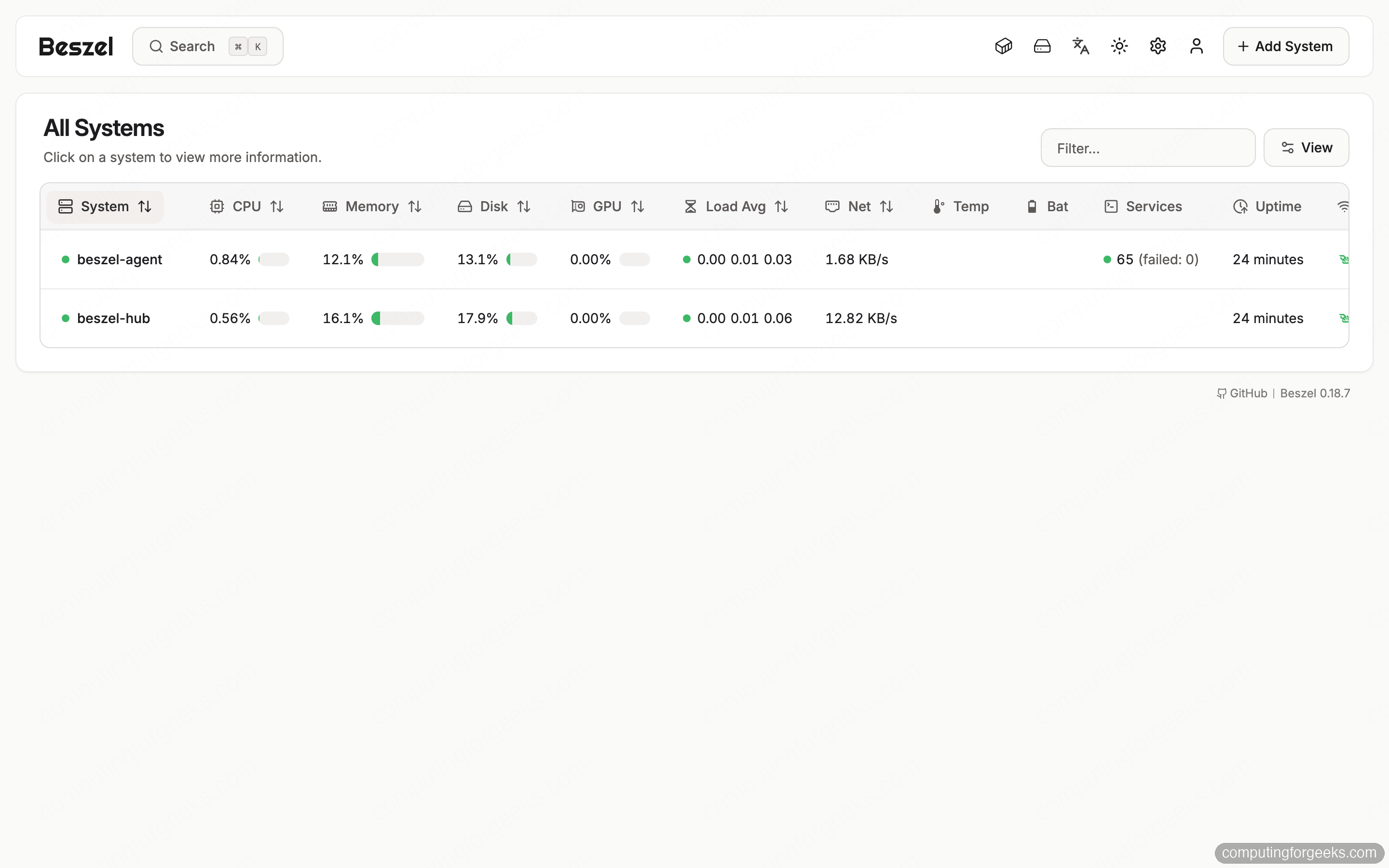
Task: Open the user account icon
Action: click(1196, 46)
